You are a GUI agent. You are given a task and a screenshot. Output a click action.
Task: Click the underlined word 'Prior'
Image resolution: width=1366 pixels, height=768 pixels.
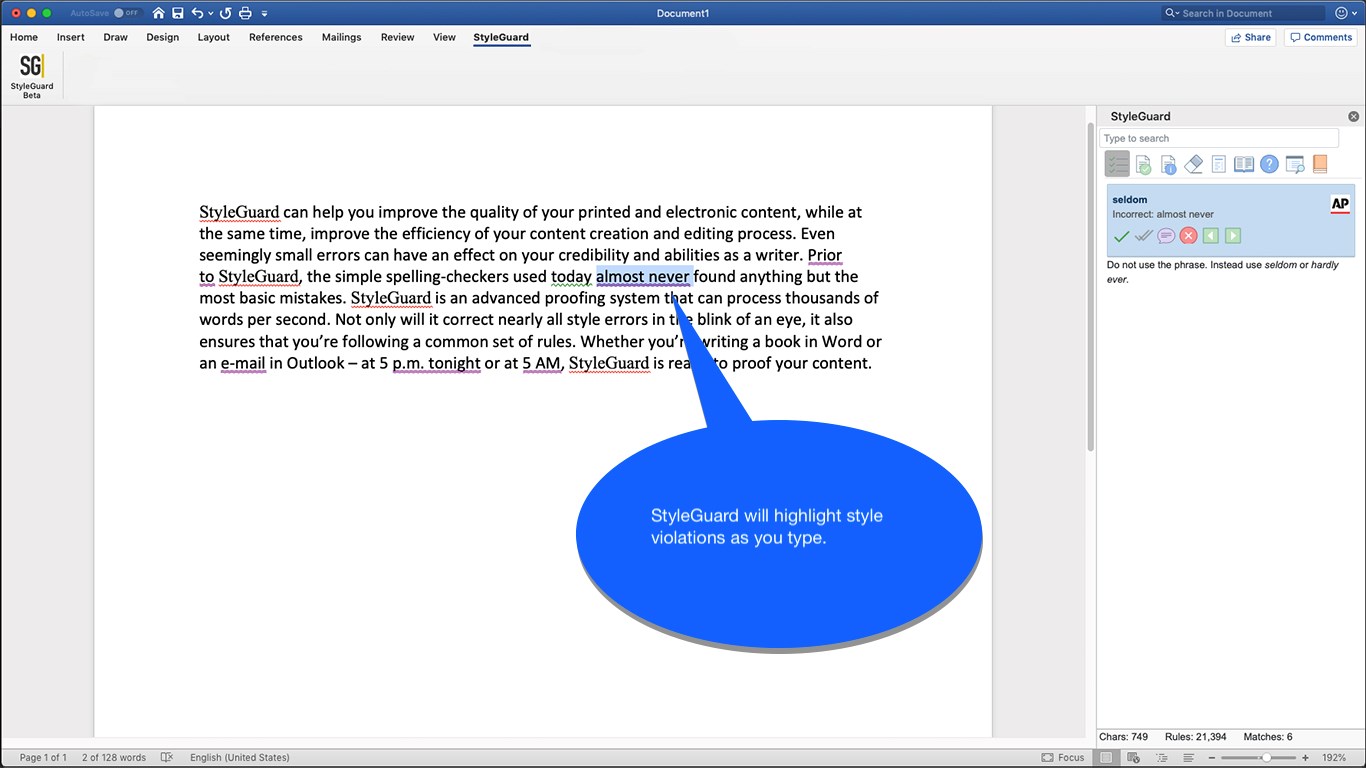pos(825,255)
